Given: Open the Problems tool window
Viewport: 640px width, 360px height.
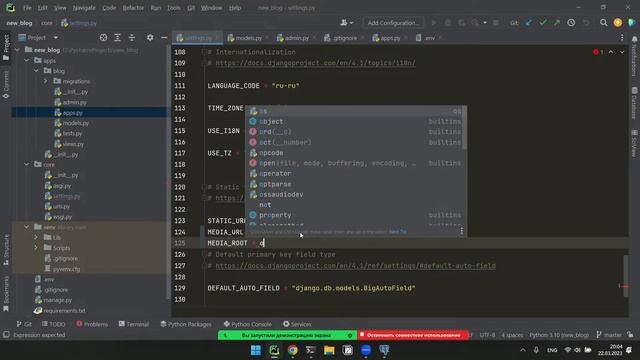Looking at the screenshot, I should pyautogui.click(x=92, y=324).
